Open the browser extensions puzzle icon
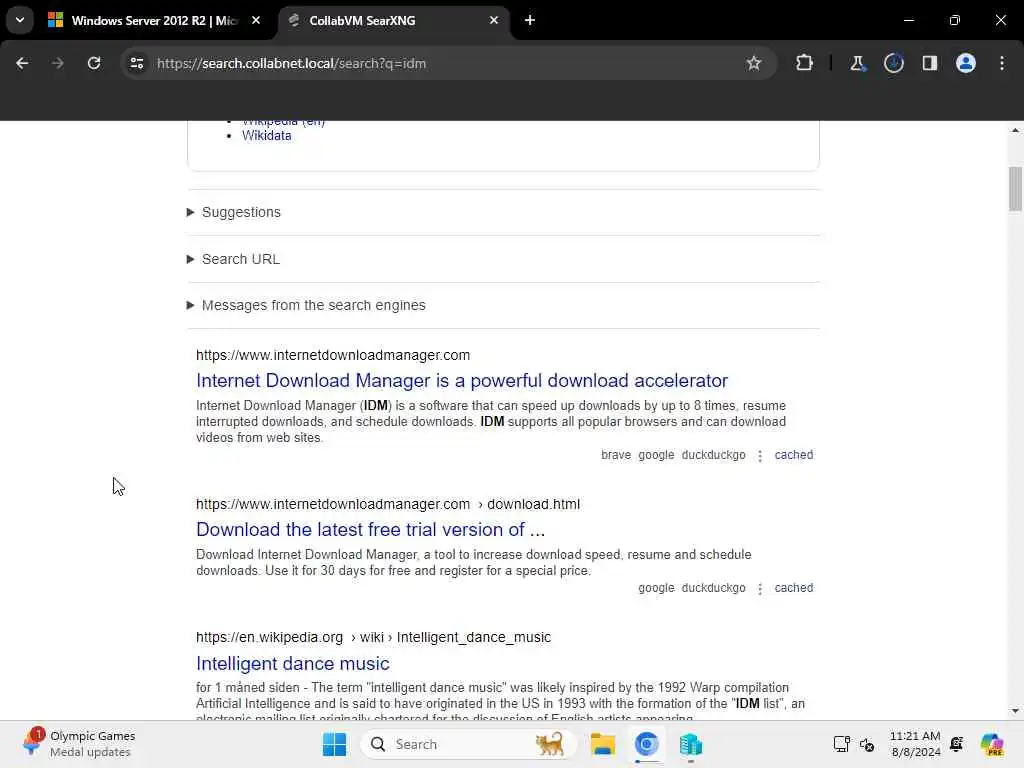The width and height of the screenshot is (1024, 768). coord(805,63)
